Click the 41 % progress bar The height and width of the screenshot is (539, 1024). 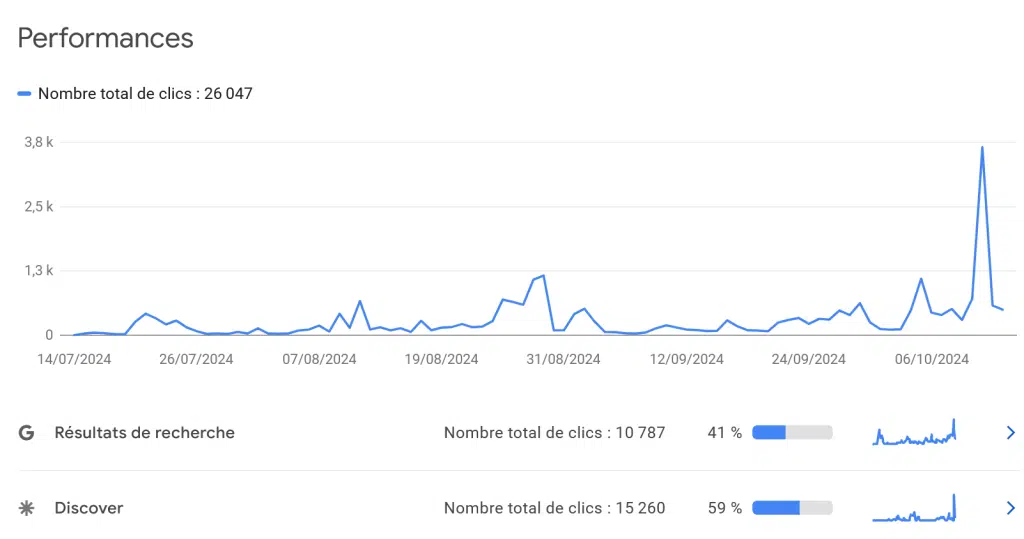coord(792,433)
